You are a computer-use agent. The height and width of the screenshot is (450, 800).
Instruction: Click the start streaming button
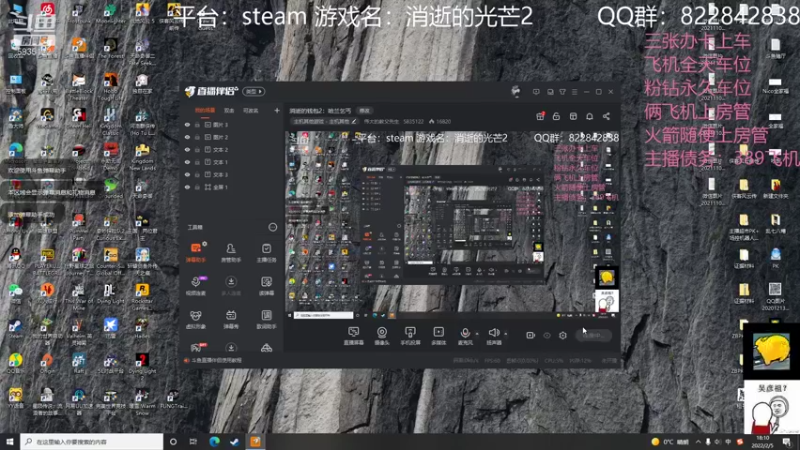coord(593,335)
